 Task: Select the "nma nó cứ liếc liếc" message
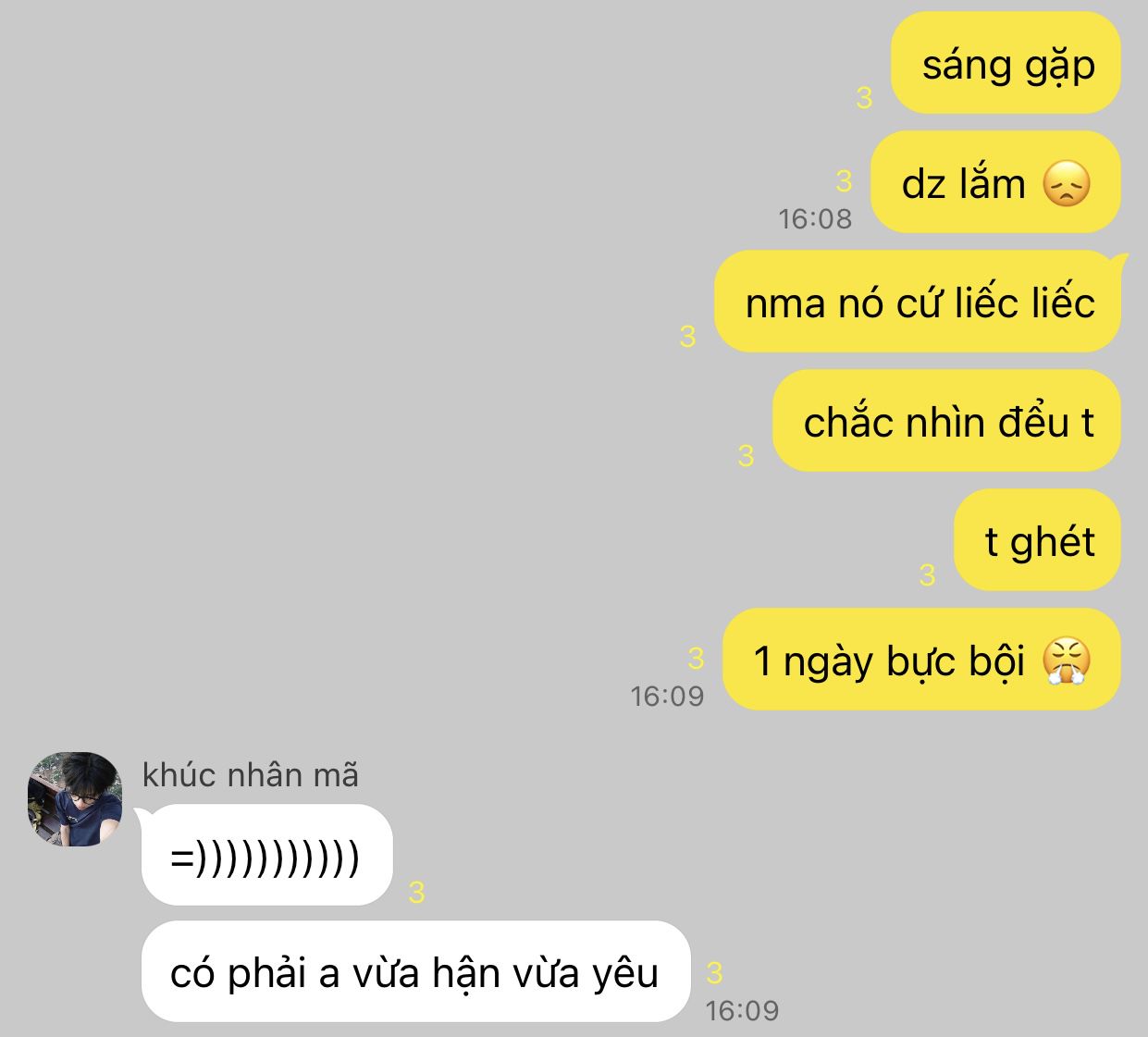(x=919, y=302)
